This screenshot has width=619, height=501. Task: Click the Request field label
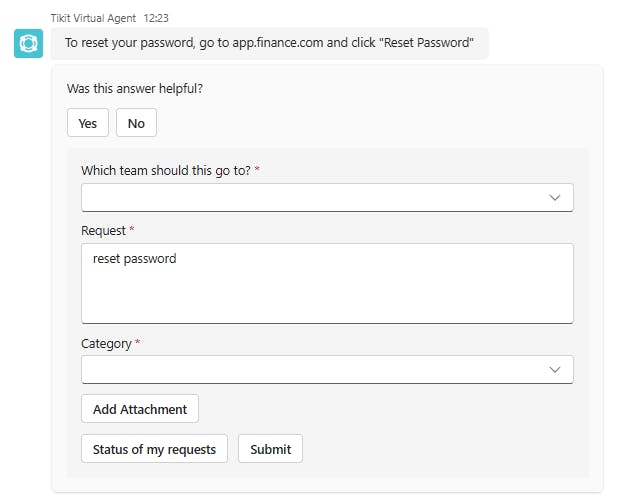pyautogui.click(x=104, y=230)
